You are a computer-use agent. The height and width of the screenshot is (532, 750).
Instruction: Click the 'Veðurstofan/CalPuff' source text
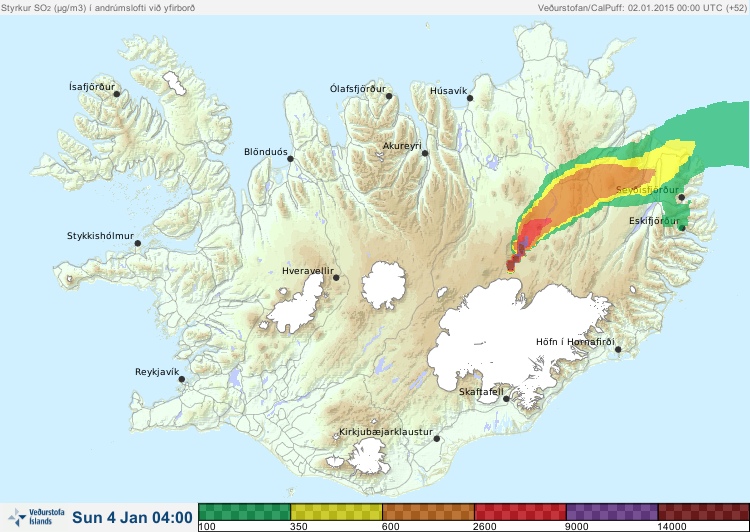click(581, 8)
